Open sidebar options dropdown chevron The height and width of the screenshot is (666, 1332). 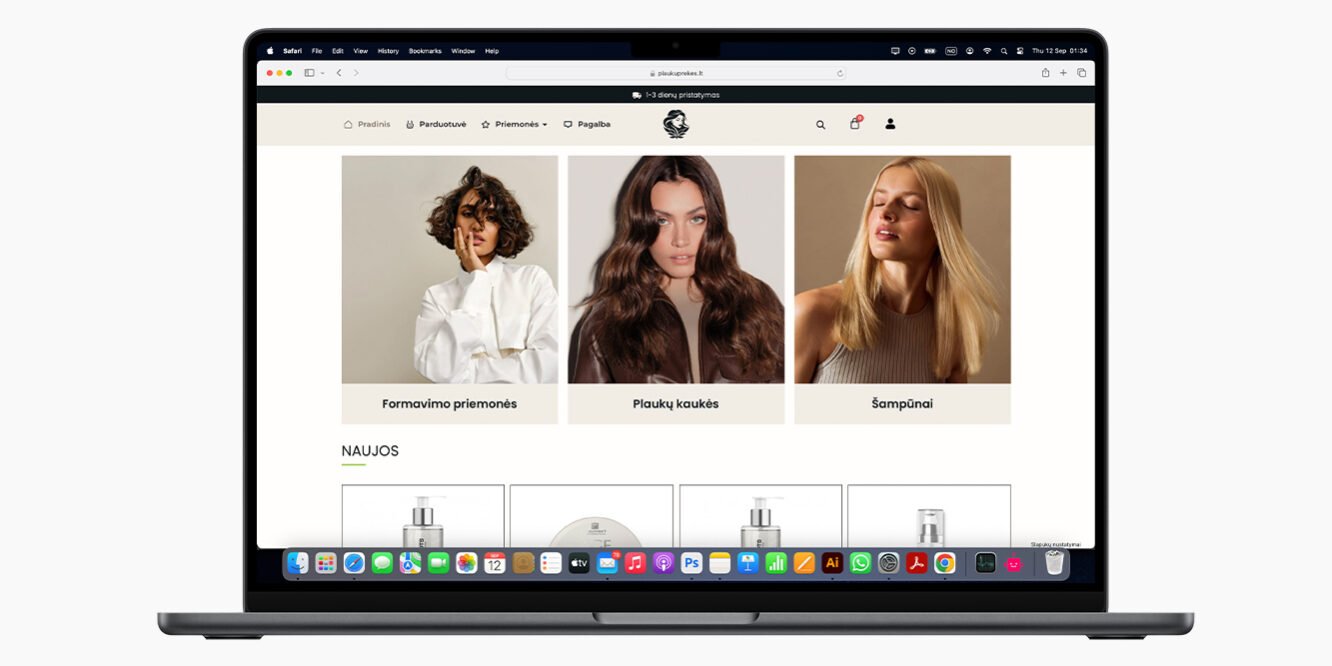(x=322, y=73)
